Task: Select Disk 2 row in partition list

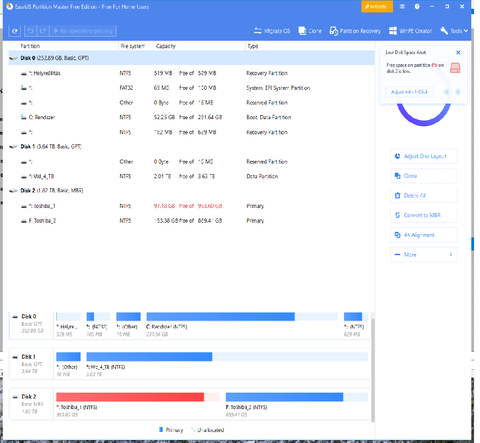Action: tap(192, 191)
